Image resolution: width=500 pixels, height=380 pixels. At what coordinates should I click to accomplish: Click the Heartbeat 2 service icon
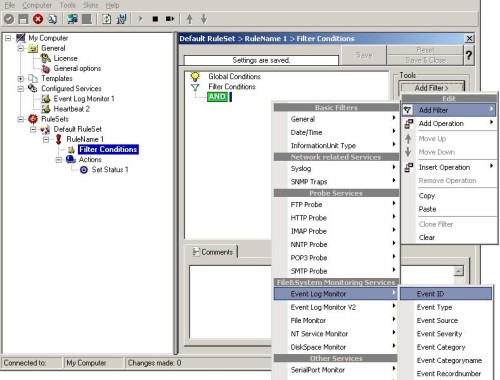[46, 109]
